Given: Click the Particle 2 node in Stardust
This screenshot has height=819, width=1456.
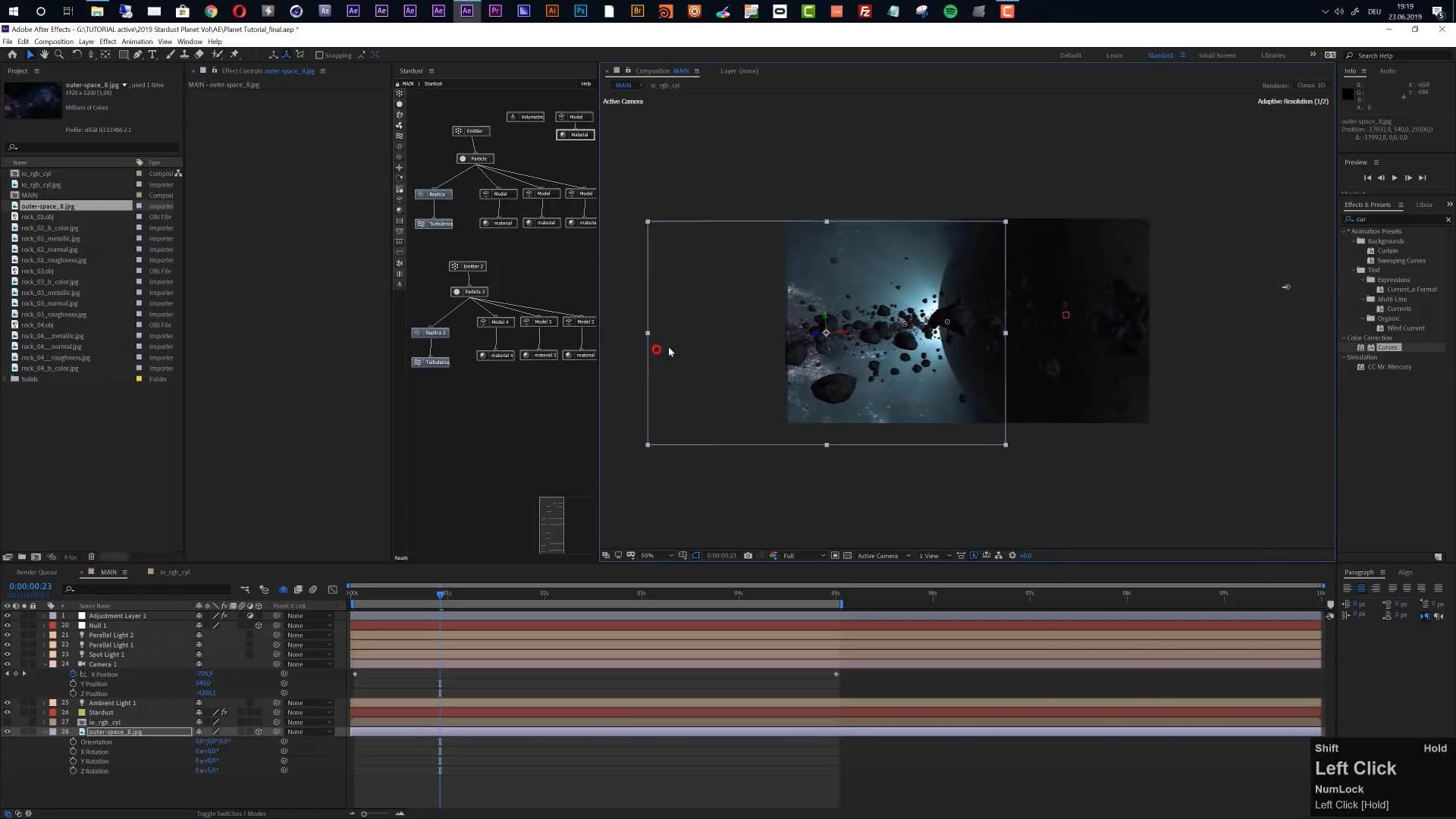Looking at the screenshot, I should point(469,292).
